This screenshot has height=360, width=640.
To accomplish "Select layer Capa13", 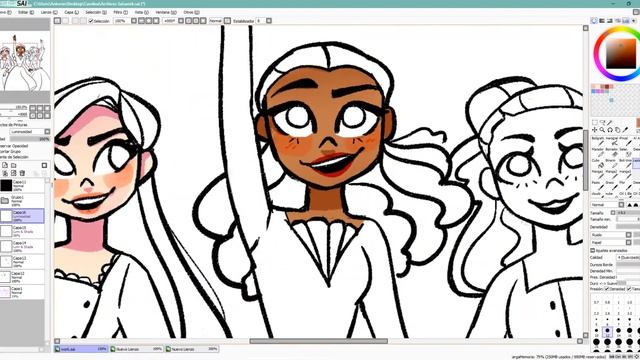I will (x=22, y=261).
